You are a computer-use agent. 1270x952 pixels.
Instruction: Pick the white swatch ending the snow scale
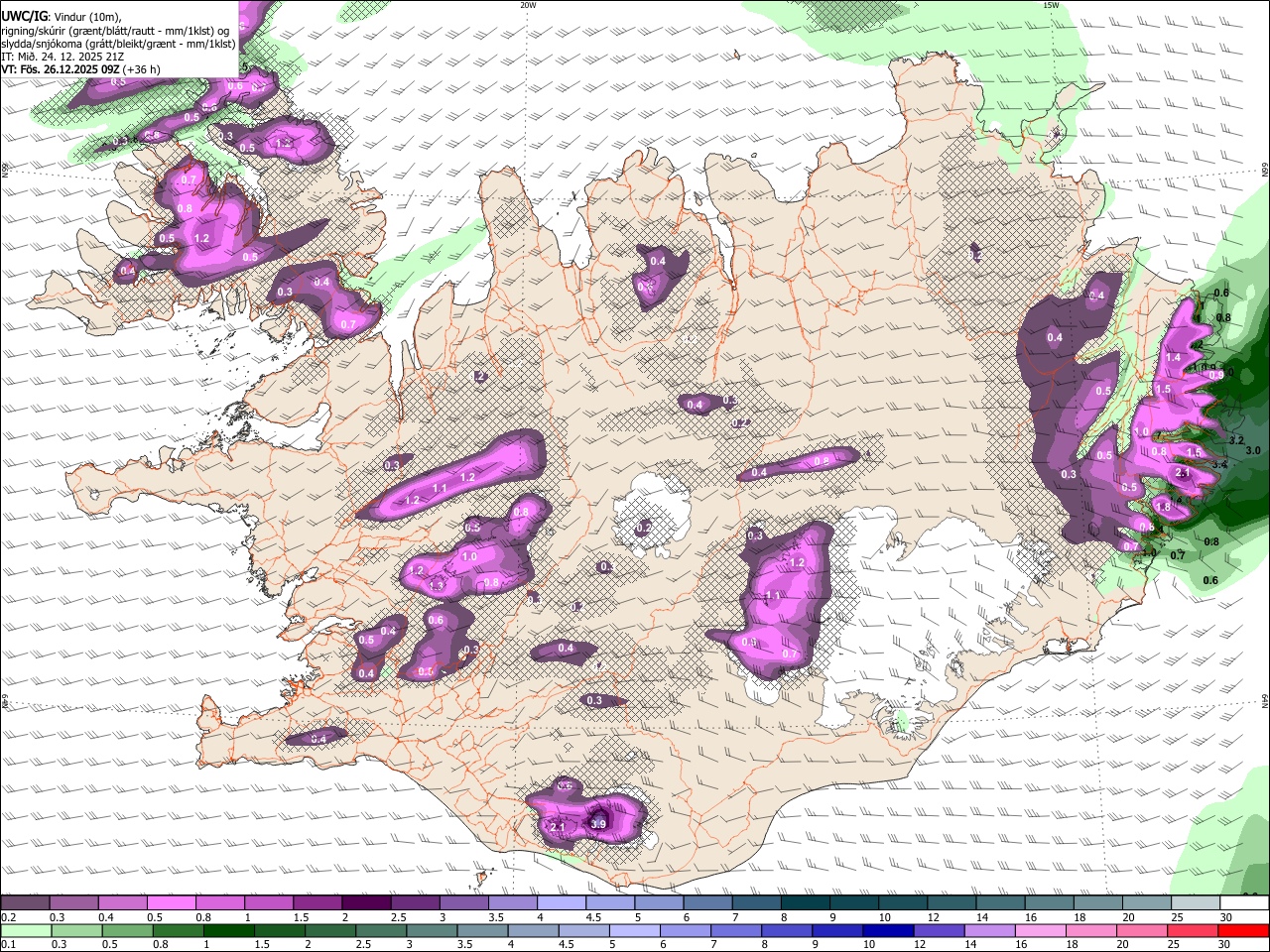(1244, 903)
